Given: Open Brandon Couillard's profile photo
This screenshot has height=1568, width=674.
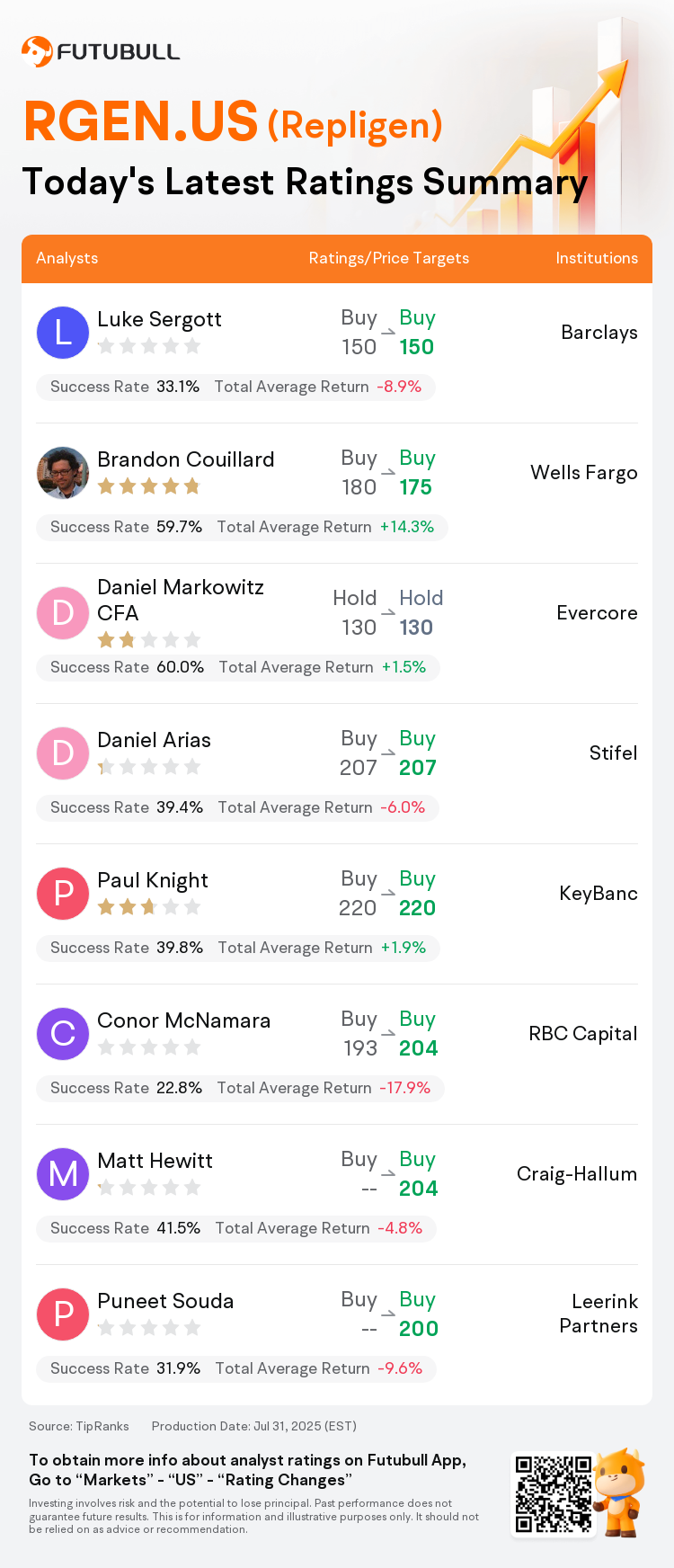Looking at the screenshot, I should click(x=63, y=472).
